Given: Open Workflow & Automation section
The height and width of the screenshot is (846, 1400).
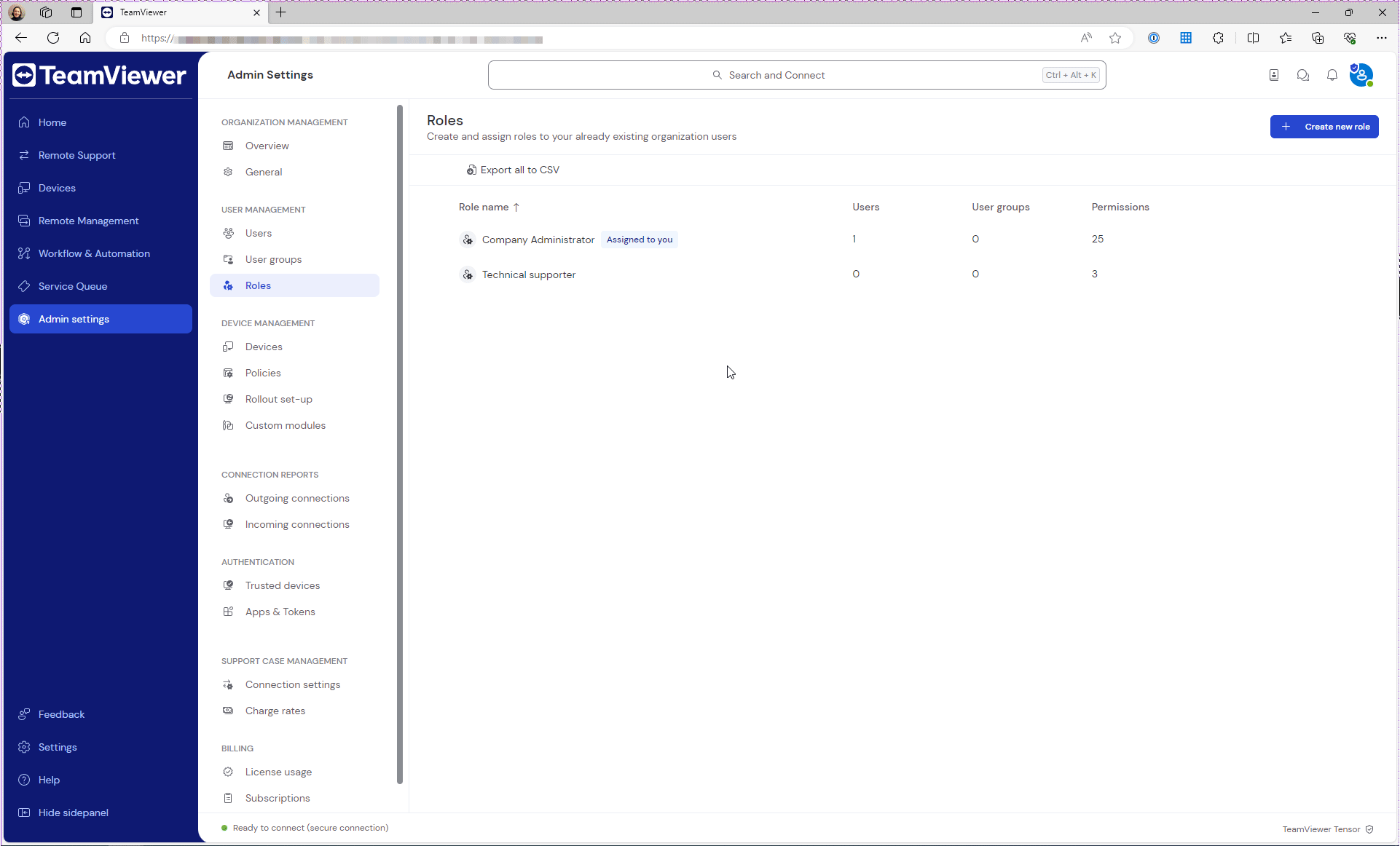Looking at the screenshot, I should 94,253.
